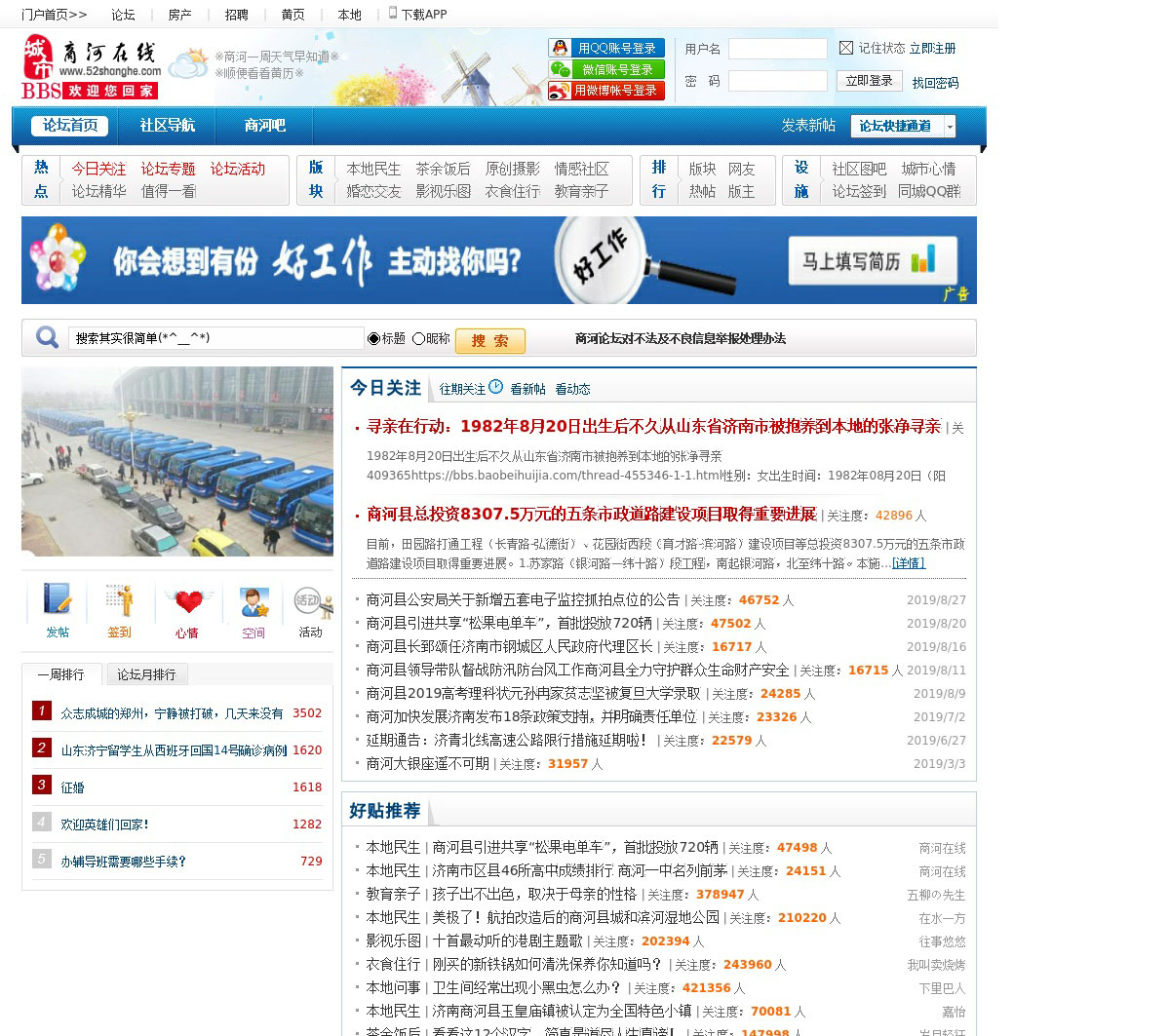Click the 看新帖 link
This screenshot has height=1036, width=1170.
tap(527, 389)
